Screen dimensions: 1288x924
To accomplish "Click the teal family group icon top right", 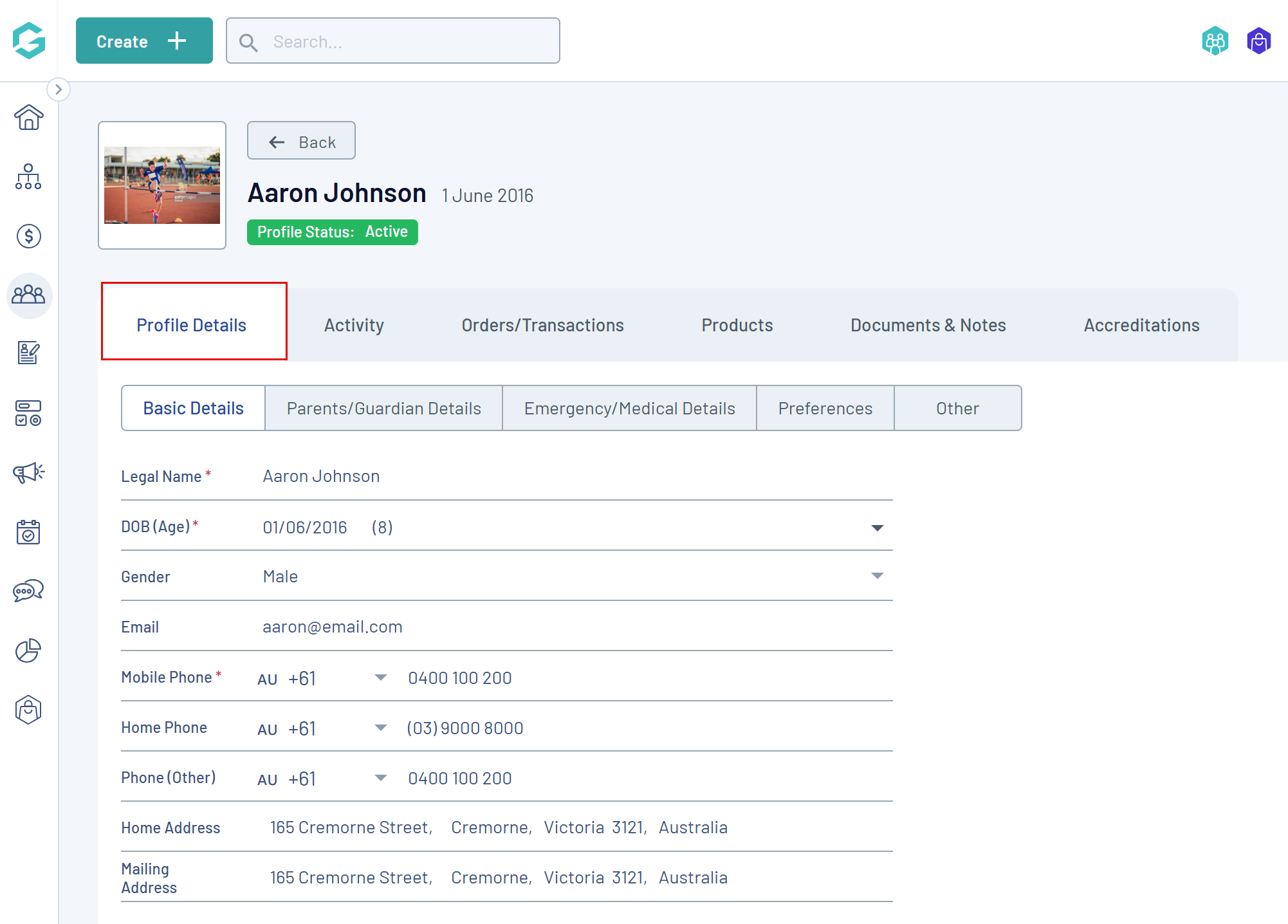I will tap(1215, 42).
